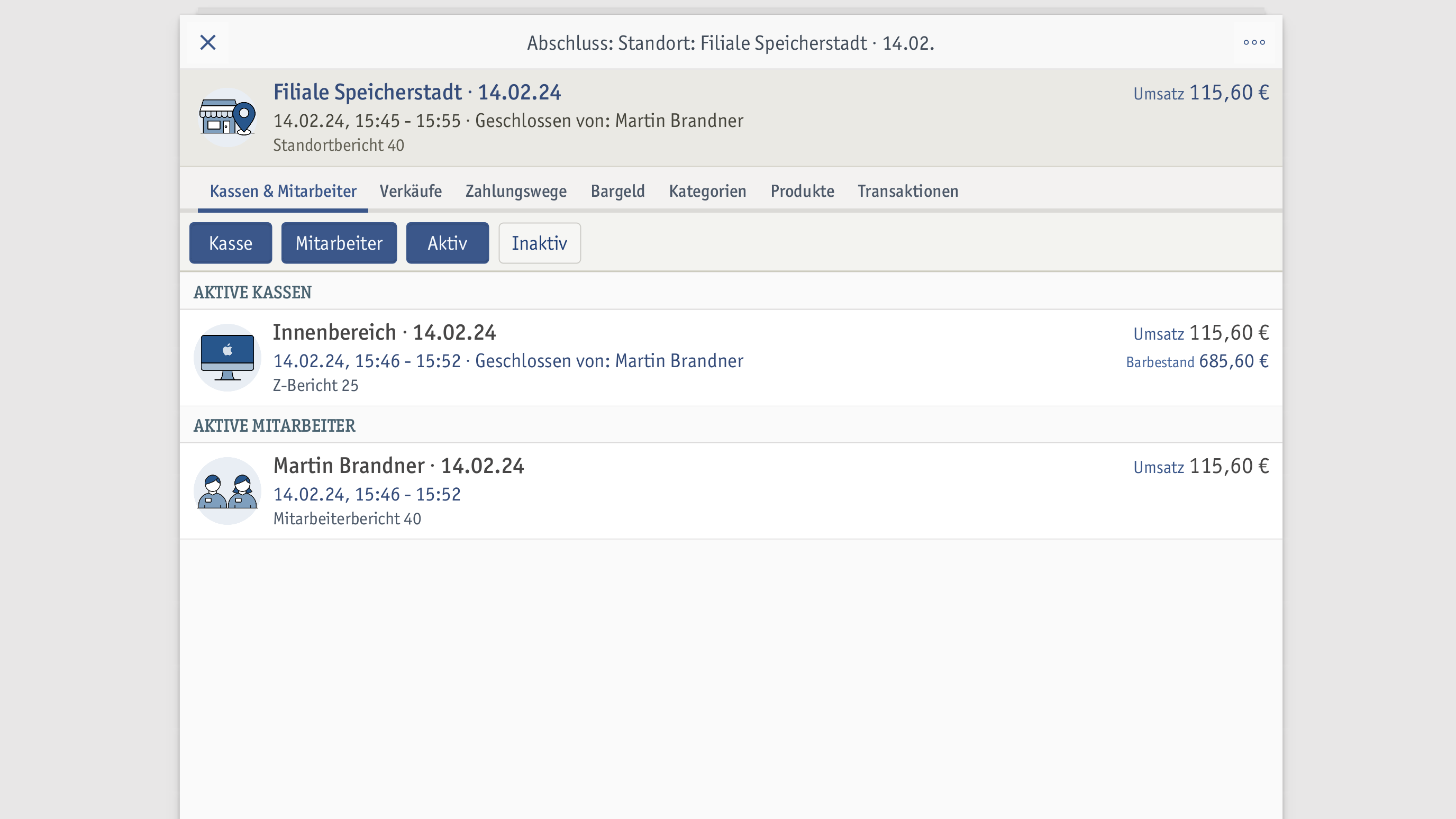Click the store location icon
Viewport: 1456px width, 819px height.
[x=227, y=117]
